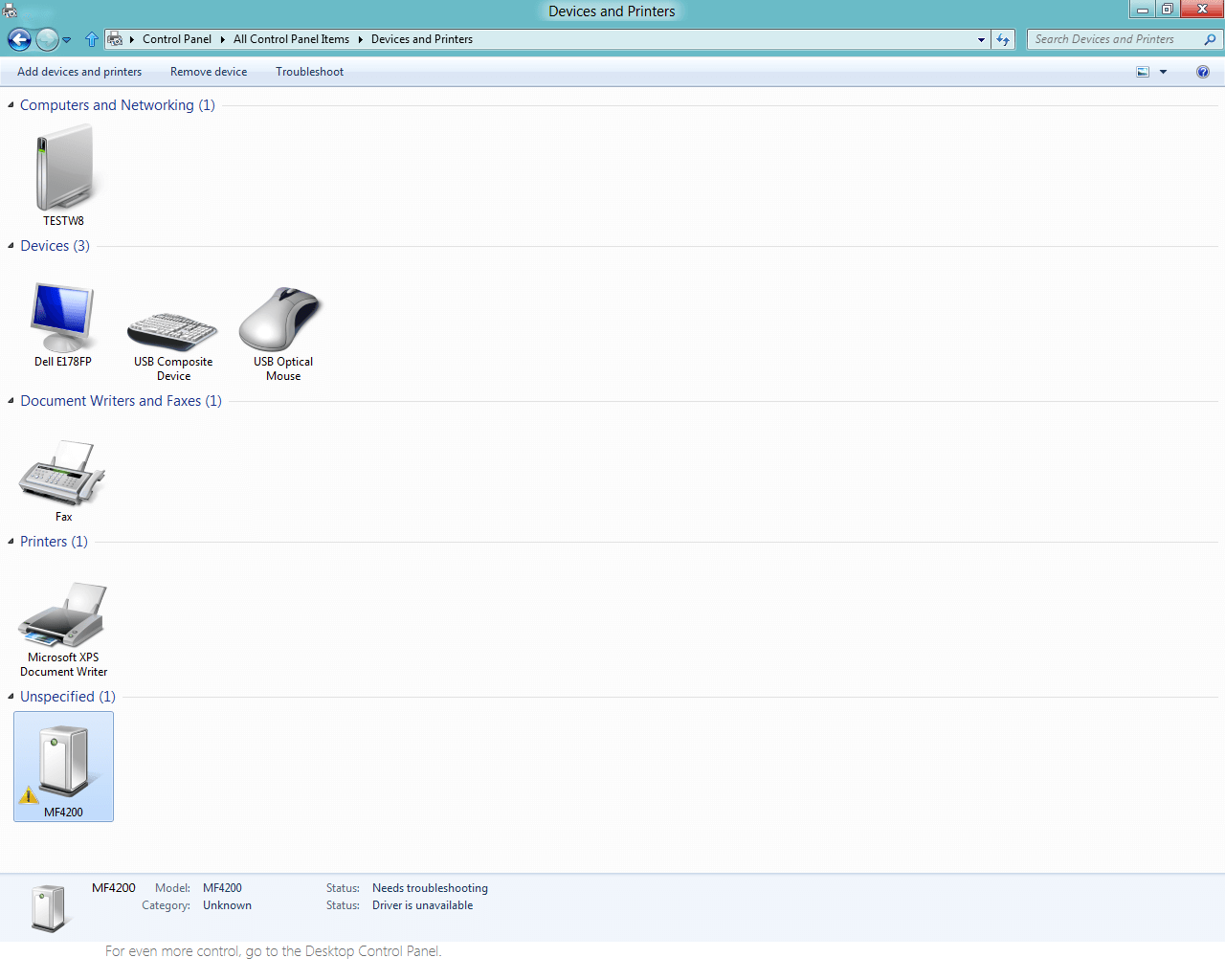This screenshot has width=1225, height=980.
Task: Open the Help question mark icon
Action: click(x=1203, y=72)
